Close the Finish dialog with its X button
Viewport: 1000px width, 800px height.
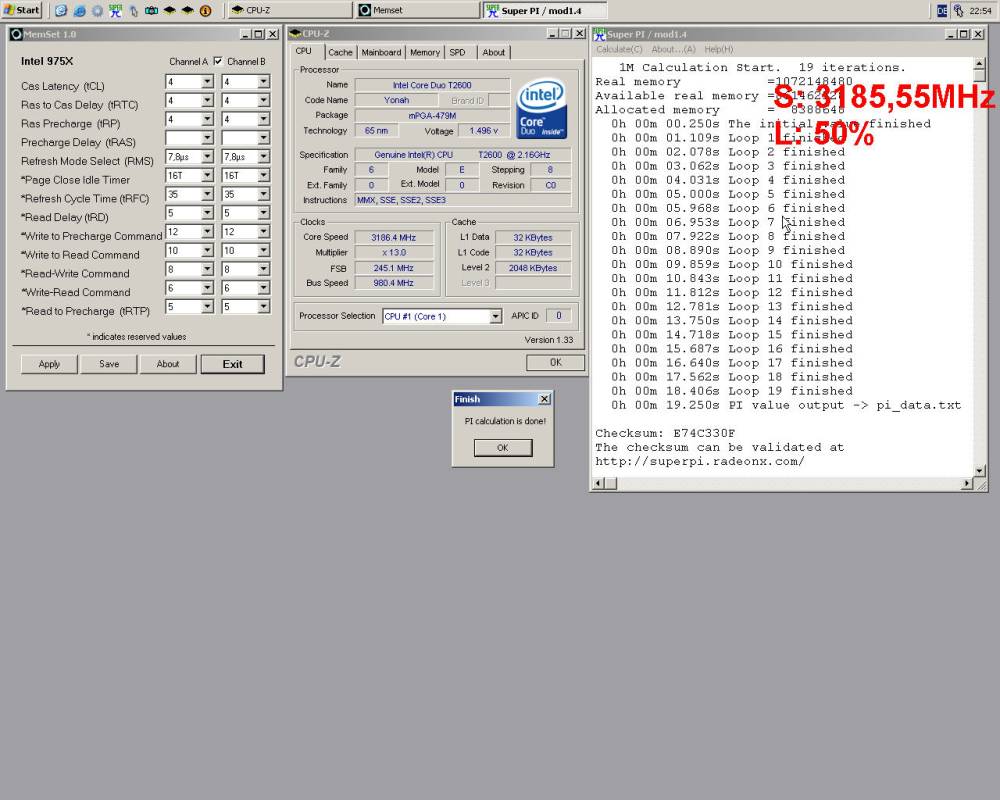tap(545, 399)
